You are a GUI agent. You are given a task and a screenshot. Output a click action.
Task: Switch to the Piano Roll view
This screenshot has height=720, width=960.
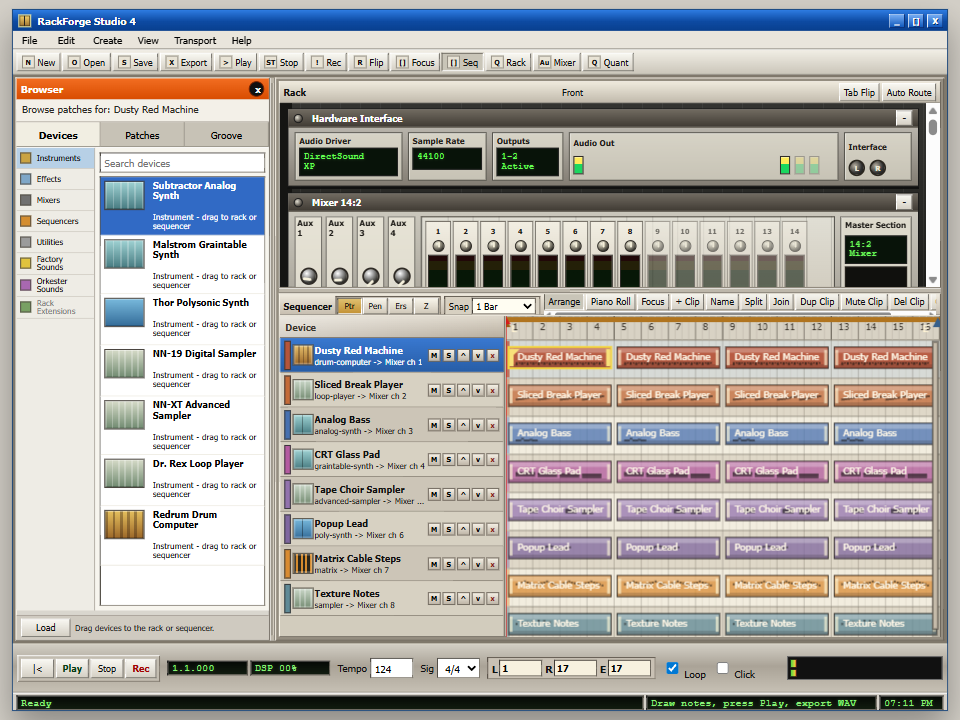[x=610, y=302]
